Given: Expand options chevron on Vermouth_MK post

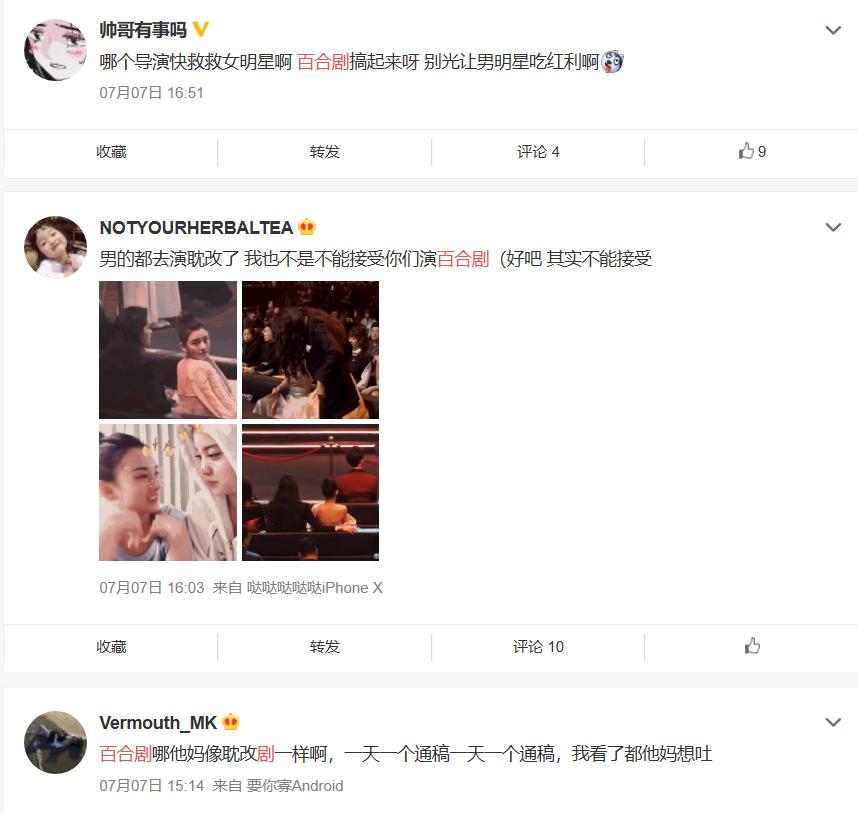Looking at the screenshot, I should 833,722.
